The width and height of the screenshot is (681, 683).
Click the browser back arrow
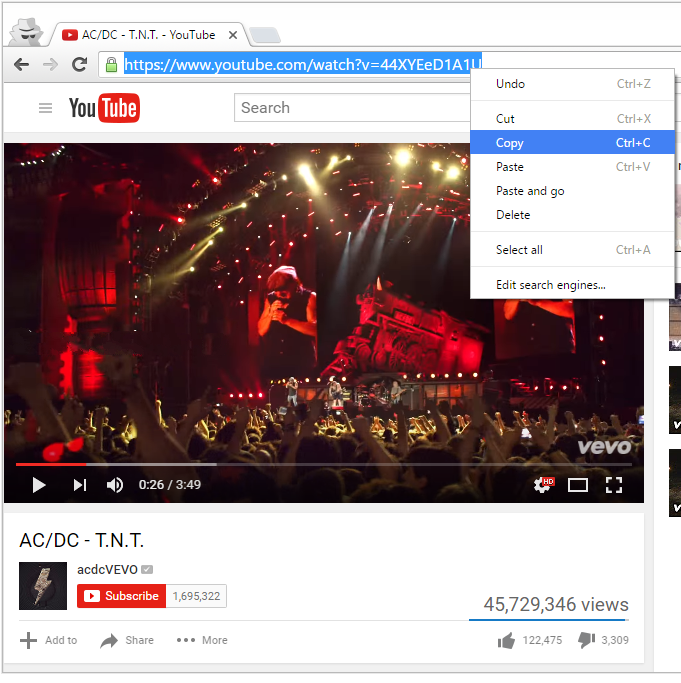pyautogui.click(x=21, y=65)
